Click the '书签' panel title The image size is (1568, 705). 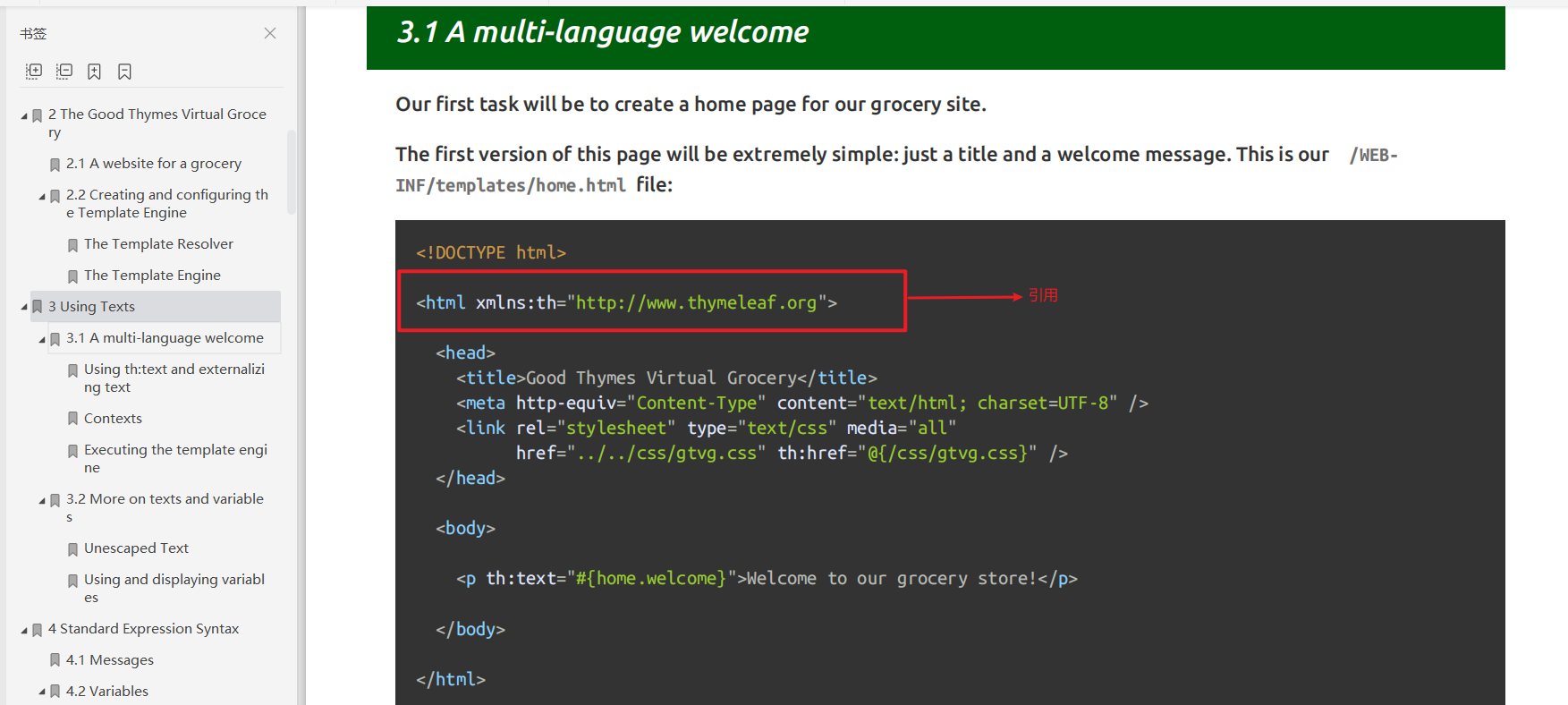(33, 33)
